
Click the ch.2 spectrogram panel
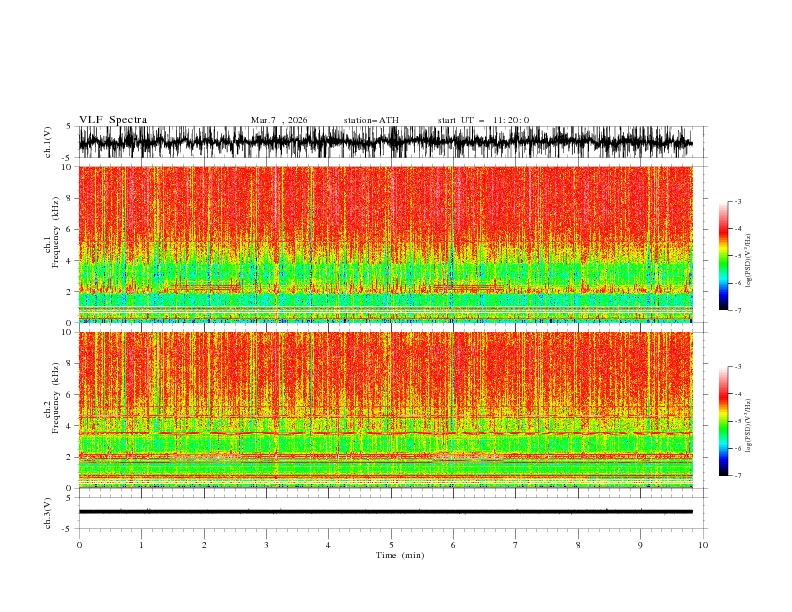385,410
